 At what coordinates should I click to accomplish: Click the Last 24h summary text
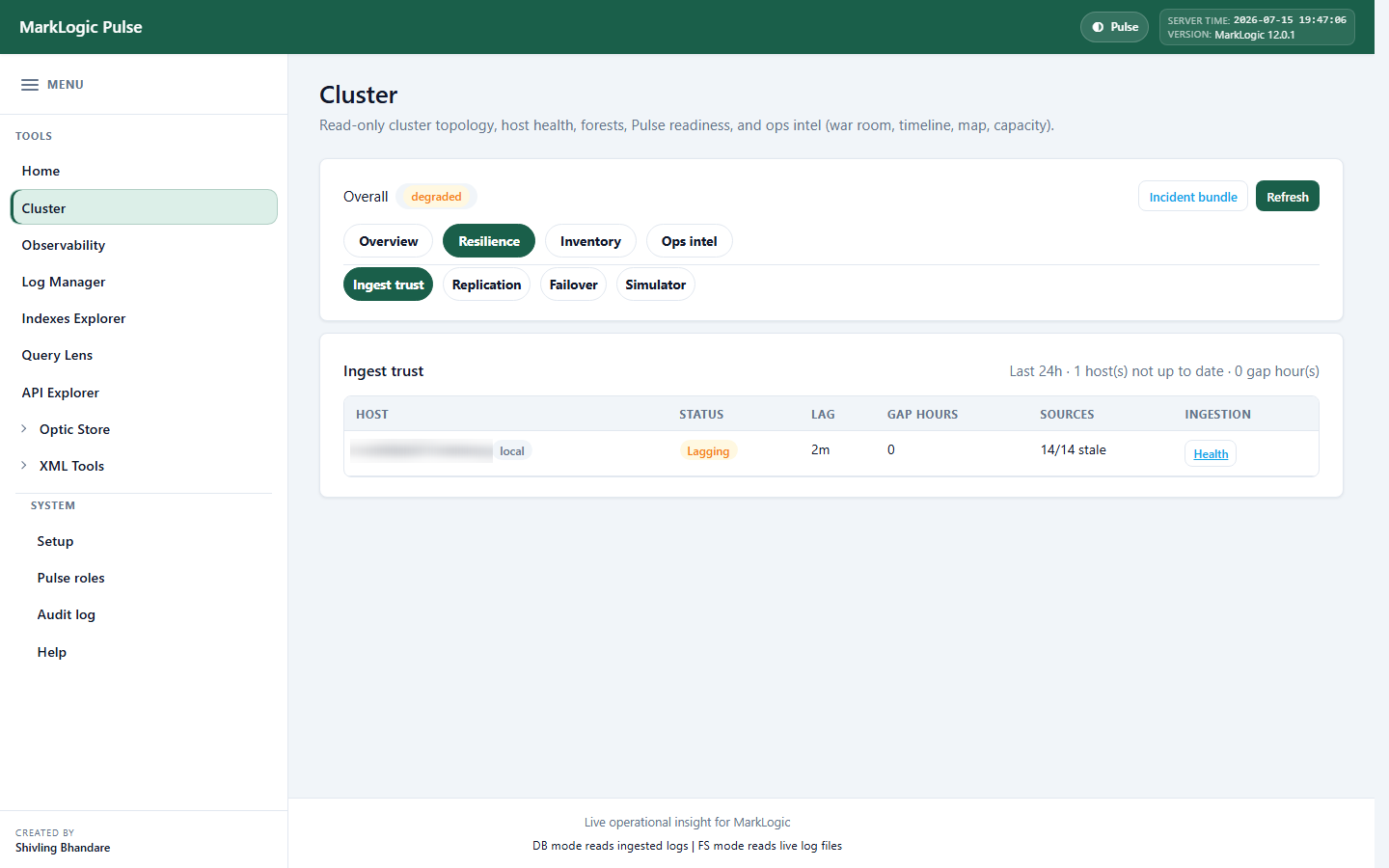coord(1164,371)
